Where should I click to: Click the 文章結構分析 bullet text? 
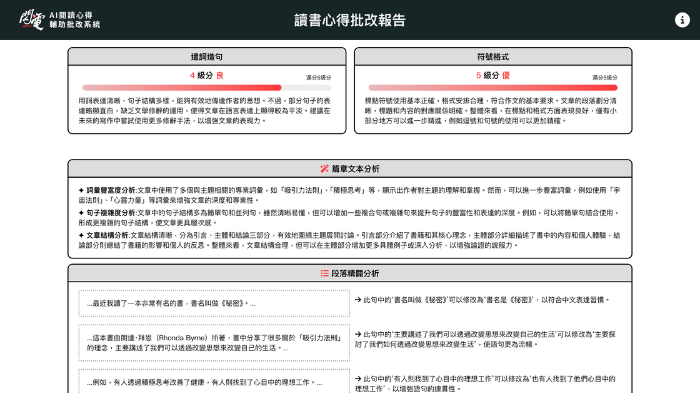[350, 240]
